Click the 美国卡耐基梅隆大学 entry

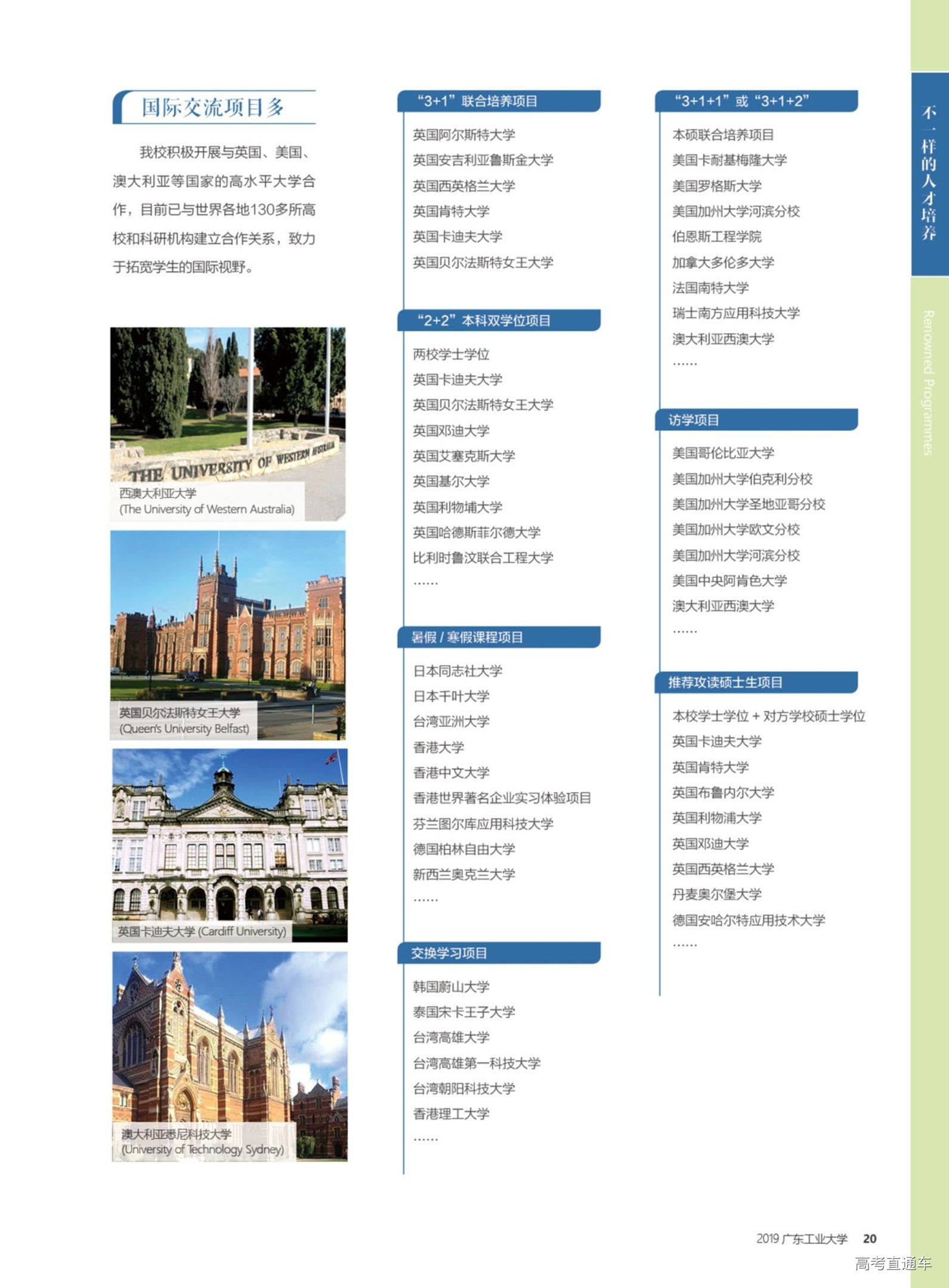click(729, 160)
